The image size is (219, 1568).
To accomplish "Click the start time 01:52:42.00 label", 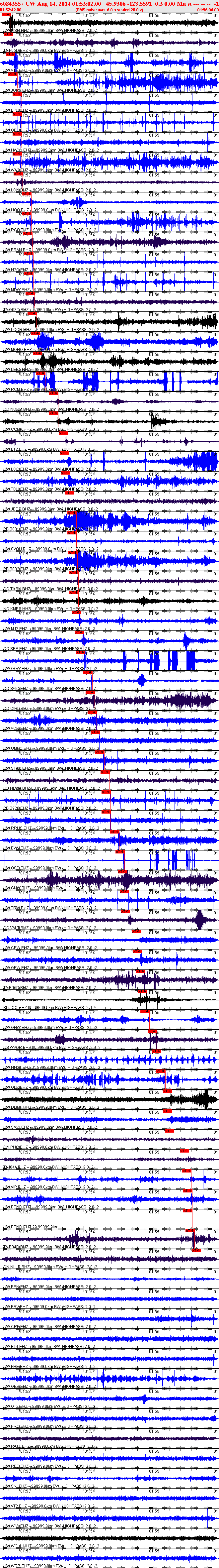I will [x=11, y=10].
